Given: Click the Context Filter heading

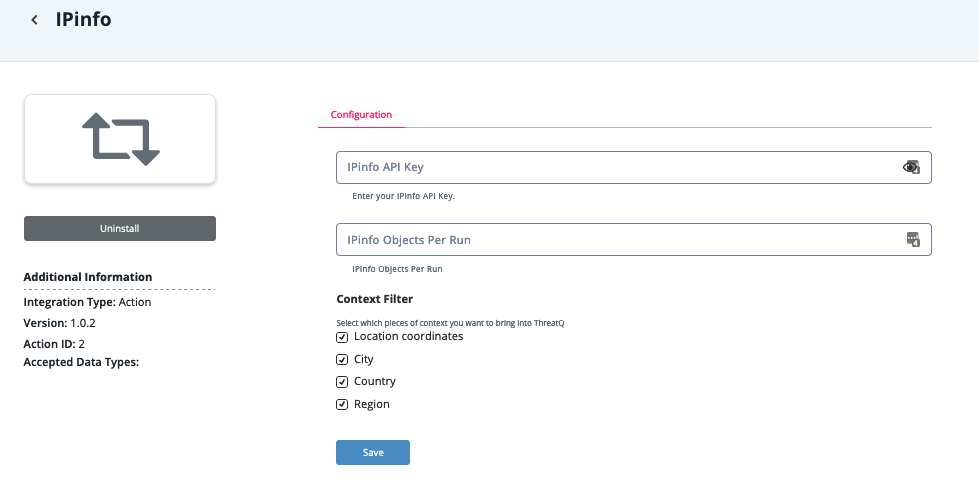Looking at the screenshot, I should (x=375, y=299).
